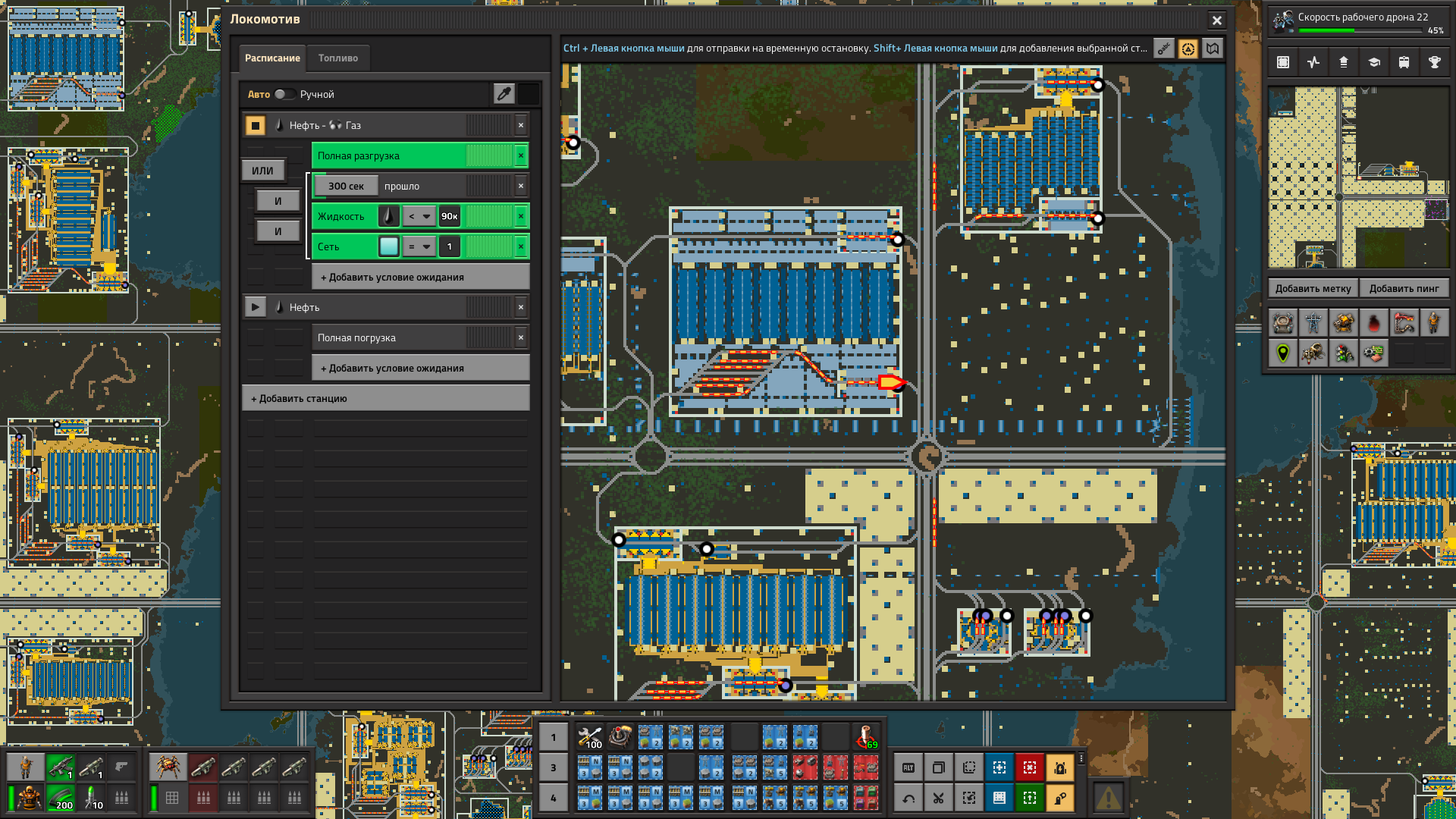Select the green upgrade planner shortcut
This screenshot has height=819, width=1456.
pyautogui.click(x=1030, y=798)
